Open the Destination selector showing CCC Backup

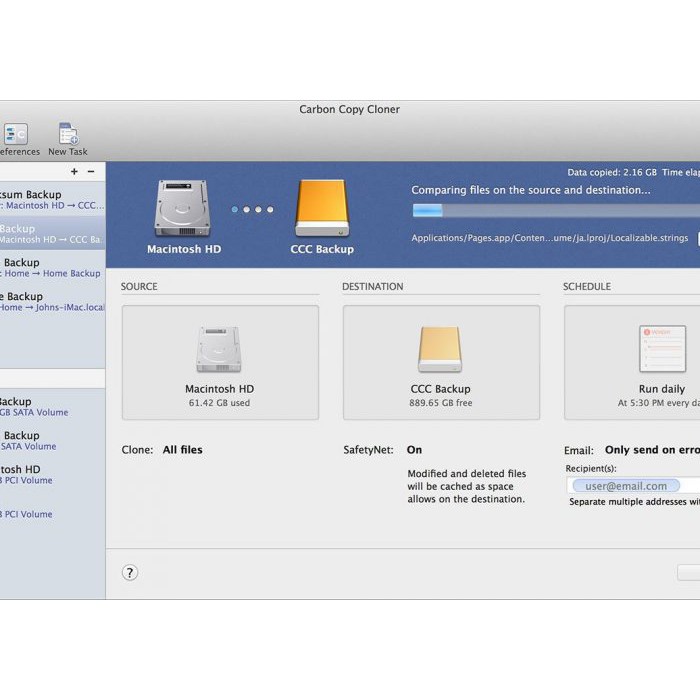pyautogui.click(x=441, y=362)
